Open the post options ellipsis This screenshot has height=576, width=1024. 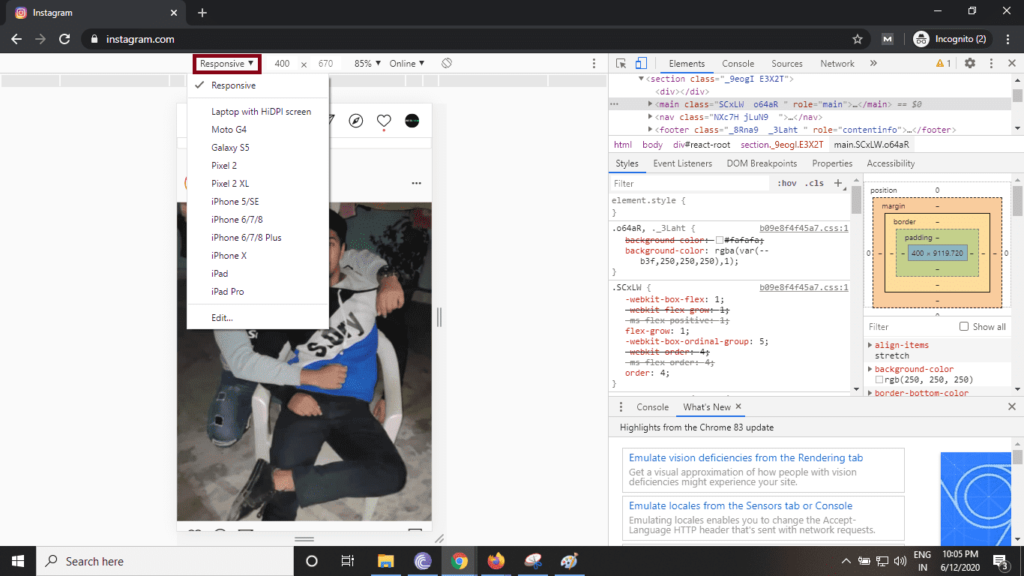tap(417, 184)
